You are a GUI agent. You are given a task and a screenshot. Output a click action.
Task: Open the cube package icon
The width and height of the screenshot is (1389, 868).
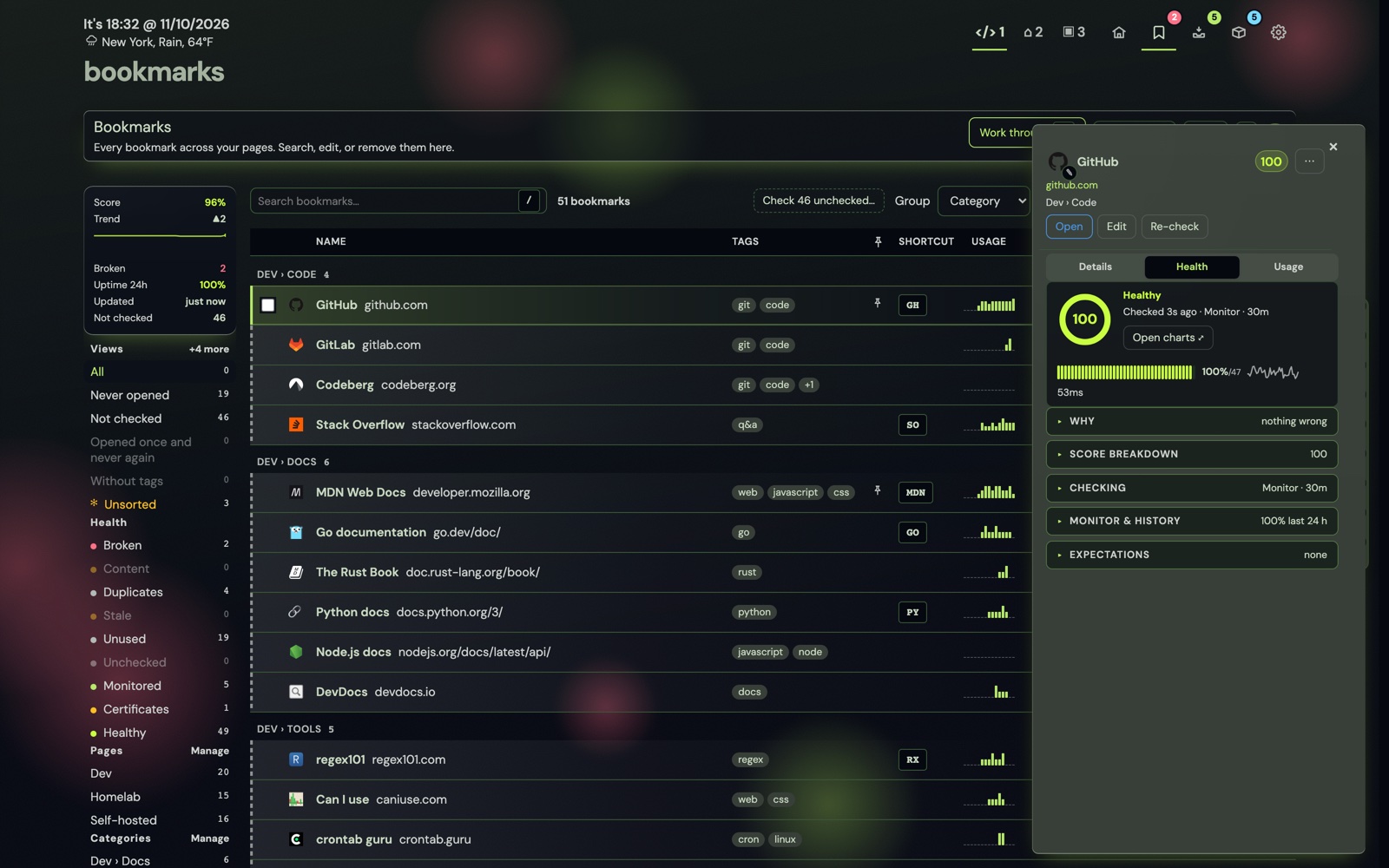(1239, 32)
